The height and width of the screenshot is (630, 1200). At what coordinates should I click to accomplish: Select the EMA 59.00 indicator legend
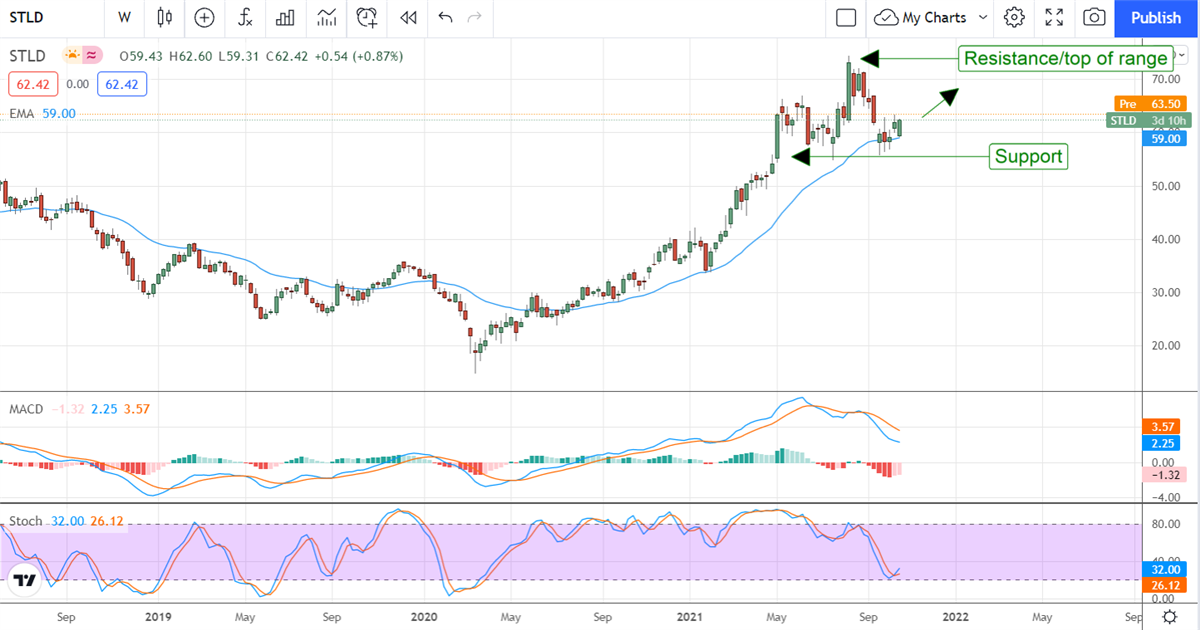(43, 114)
